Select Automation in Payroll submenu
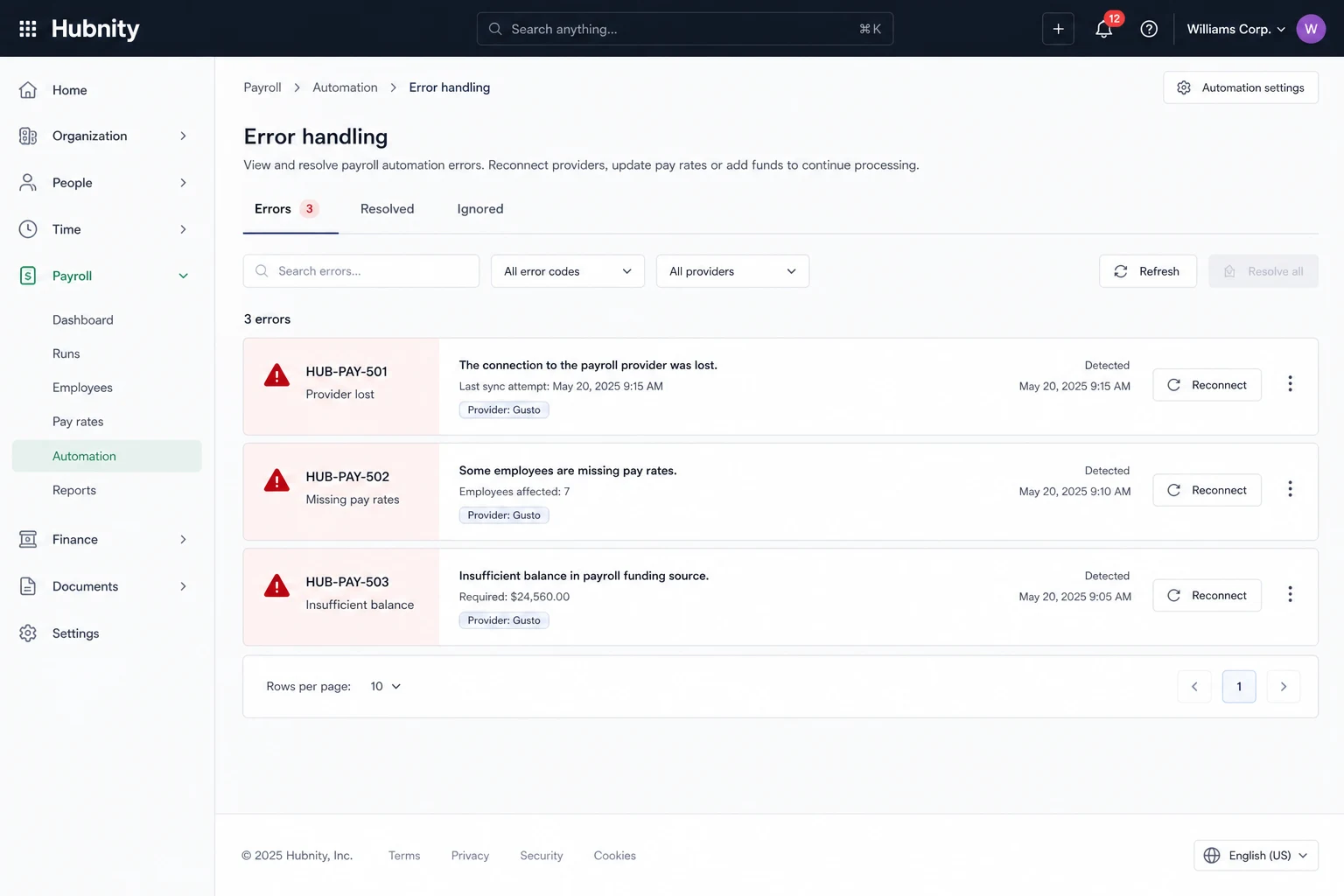 107,456
